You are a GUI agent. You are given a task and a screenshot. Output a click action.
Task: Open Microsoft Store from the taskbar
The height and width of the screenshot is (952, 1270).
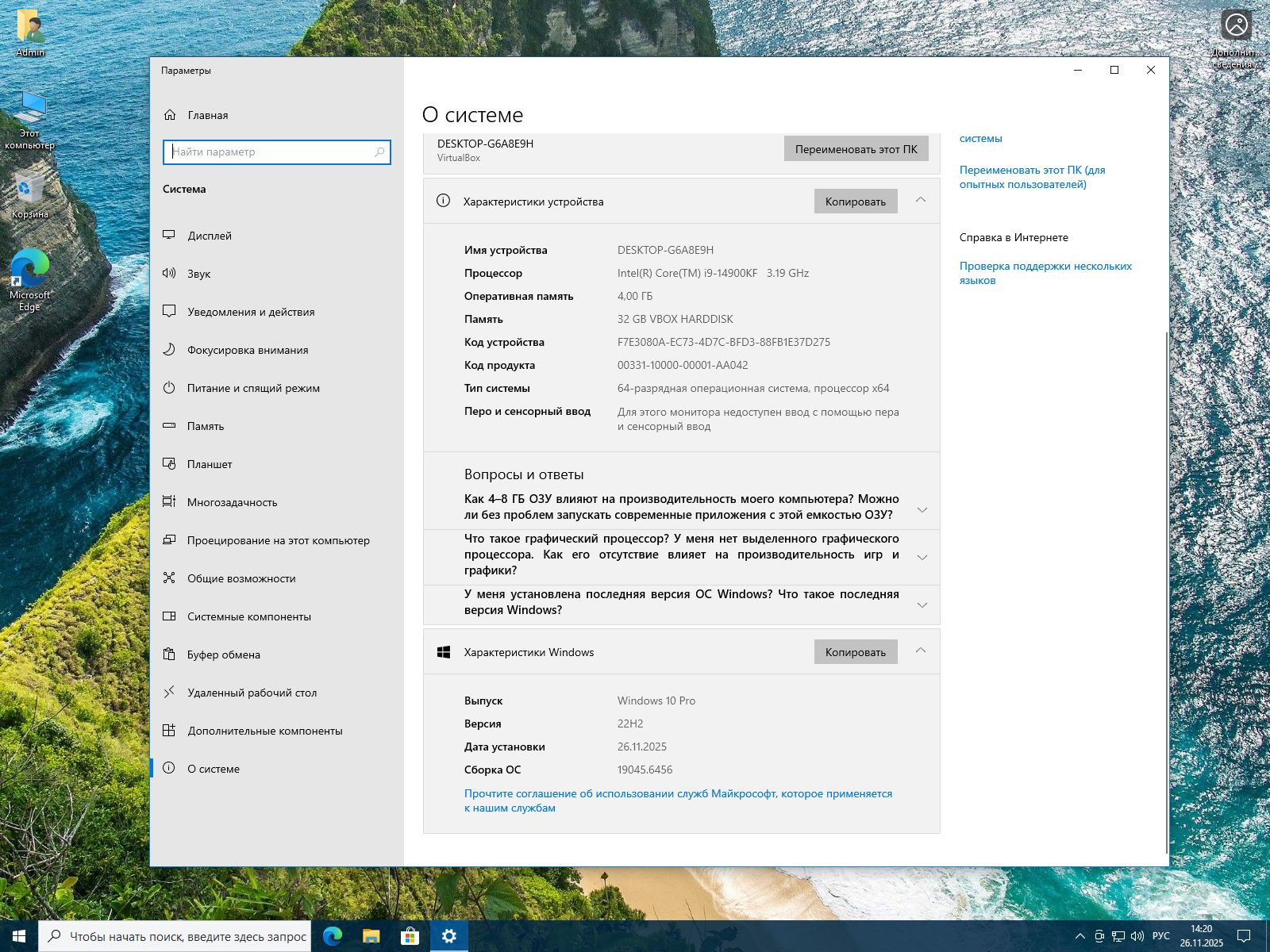[x=410, y=936]
